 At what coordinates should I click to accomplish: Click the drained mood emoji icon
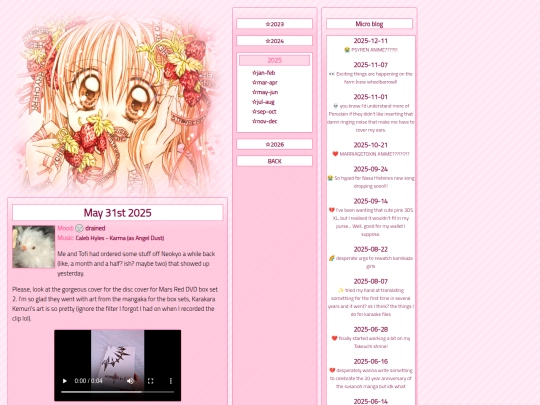tap(79, 228)
